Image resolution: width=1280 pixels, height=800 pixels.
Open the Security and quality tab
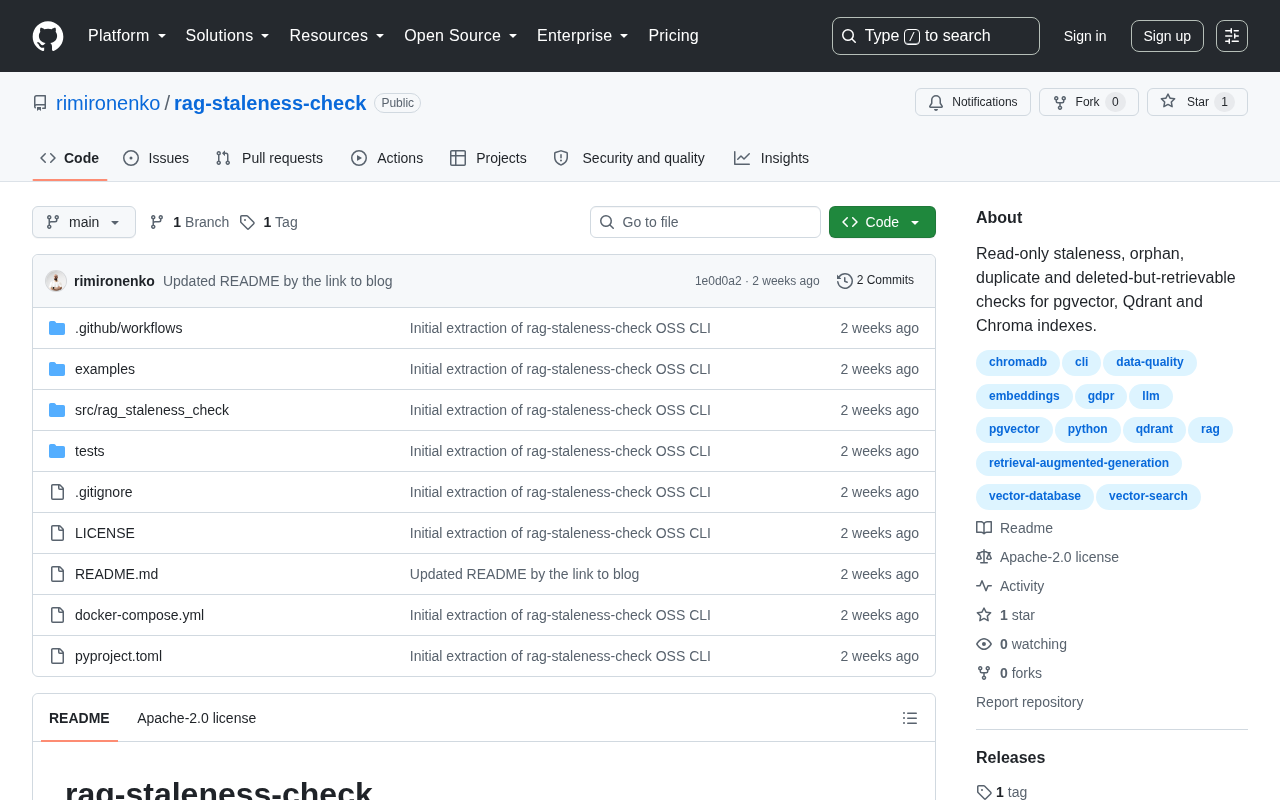coord(629,158)
